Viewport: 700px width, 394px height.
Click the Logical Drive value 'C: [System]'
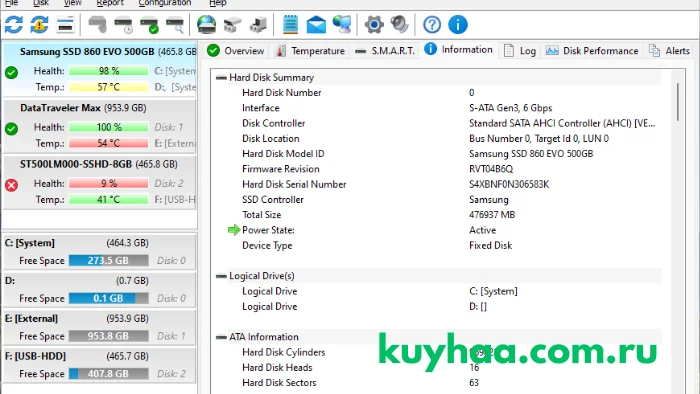[x=493, y=291]
